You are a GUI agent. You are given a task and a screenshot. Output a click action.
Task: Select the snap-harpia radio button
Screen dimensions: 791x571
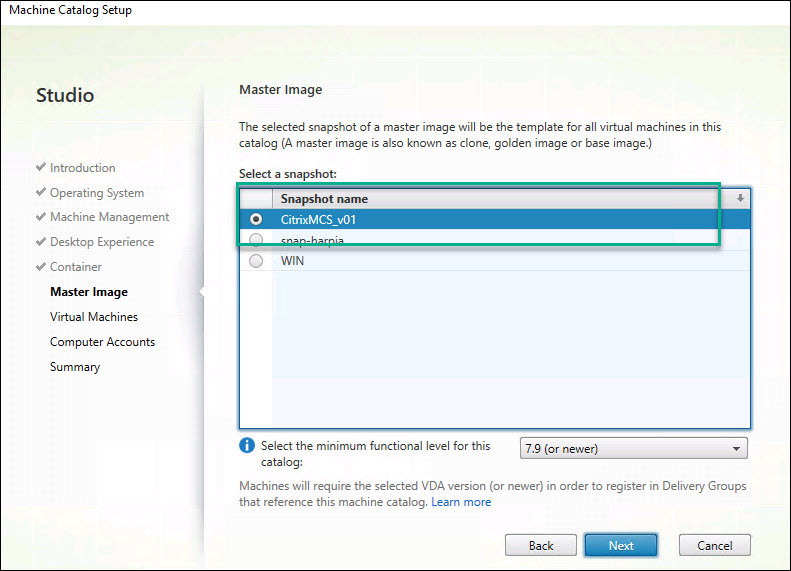257,240
